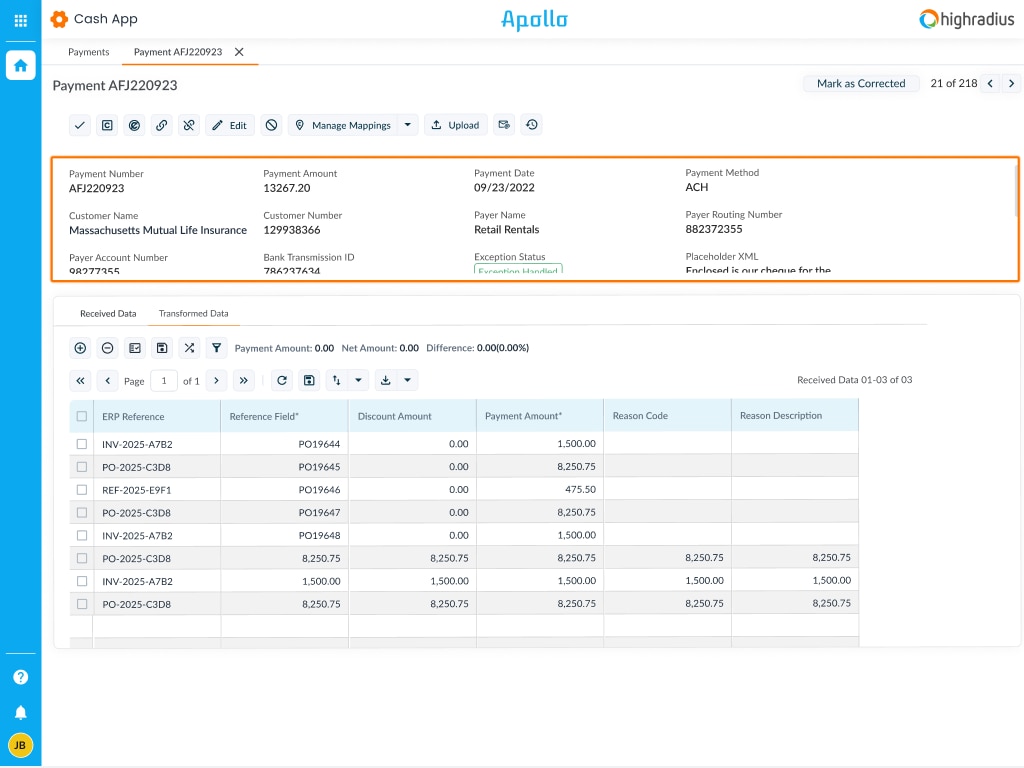Click the filter funnel icon

pos(216,348)
